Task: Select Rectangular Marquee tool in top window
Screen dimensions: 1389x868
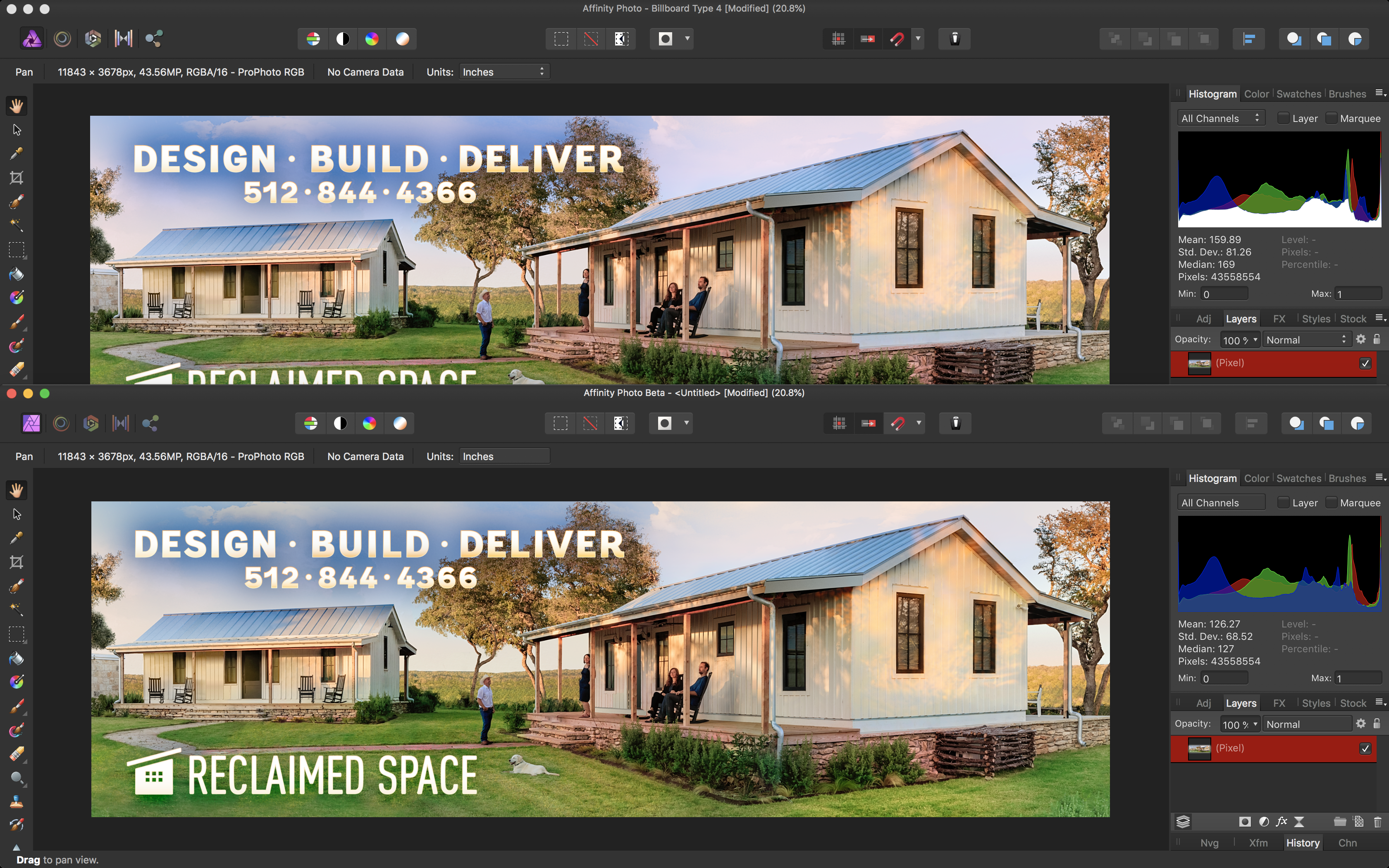Action: 17,250
